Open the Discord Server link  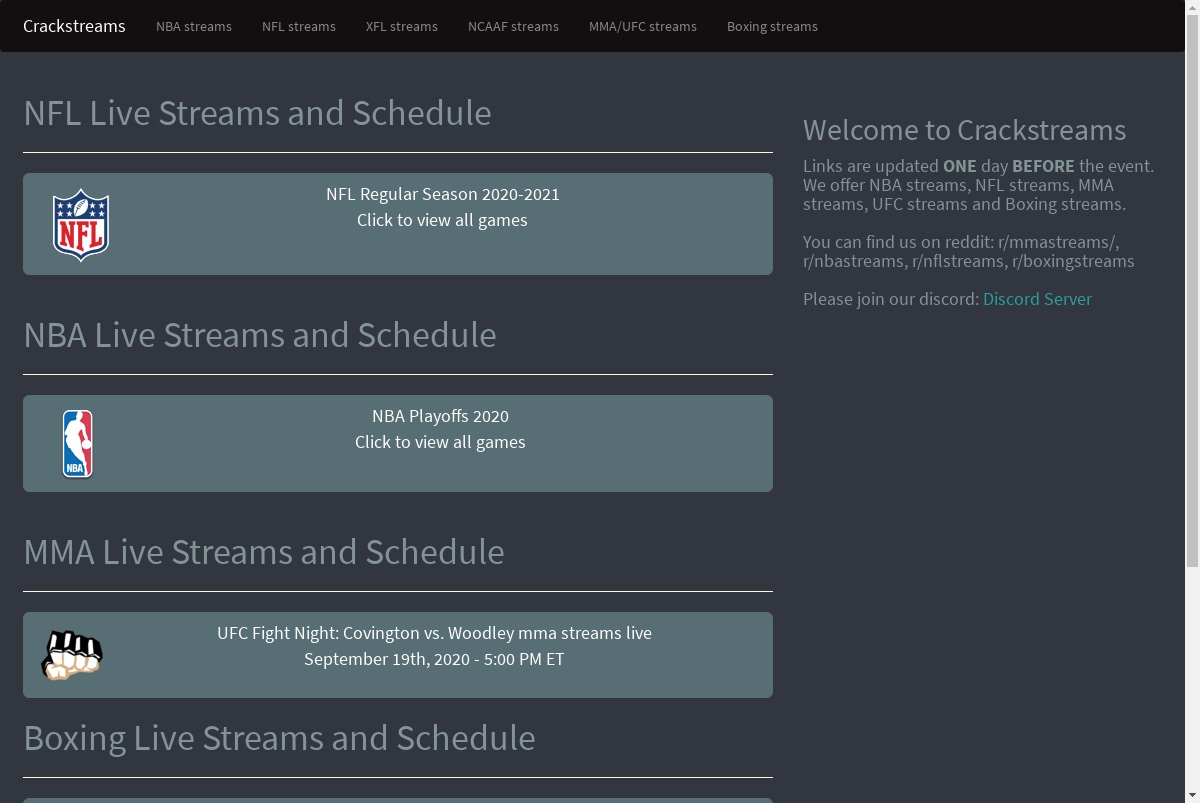tap(1037, 299)
